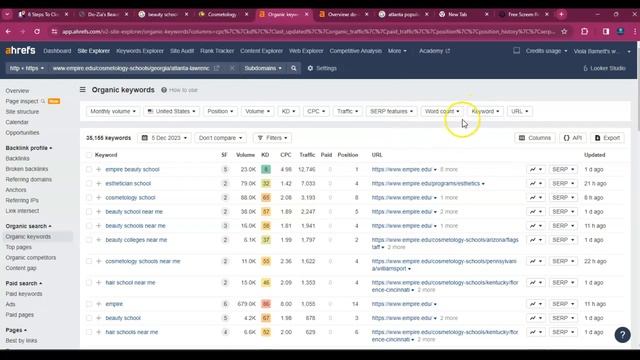This screenshot has width=640, height=360.
Task: Open the help question mark bubble
Action: coord(622,335)
